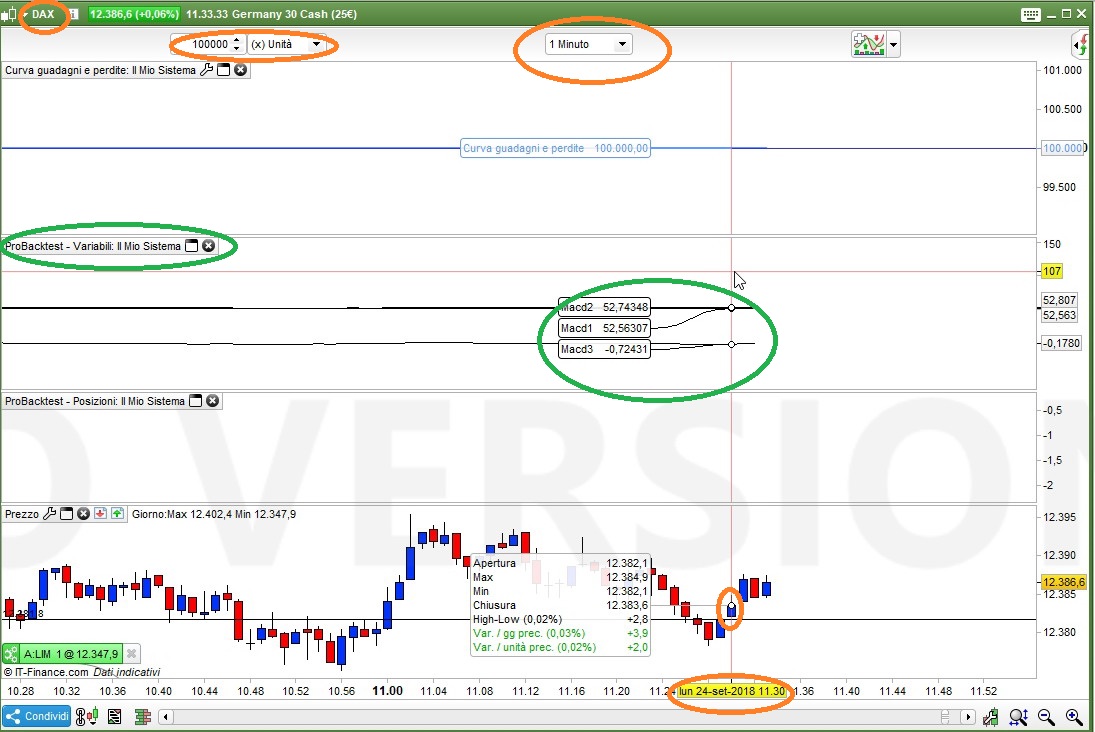Open wrench settings for Curva guadagni e perdite
1095x732 pixels.
coord(207,70)
